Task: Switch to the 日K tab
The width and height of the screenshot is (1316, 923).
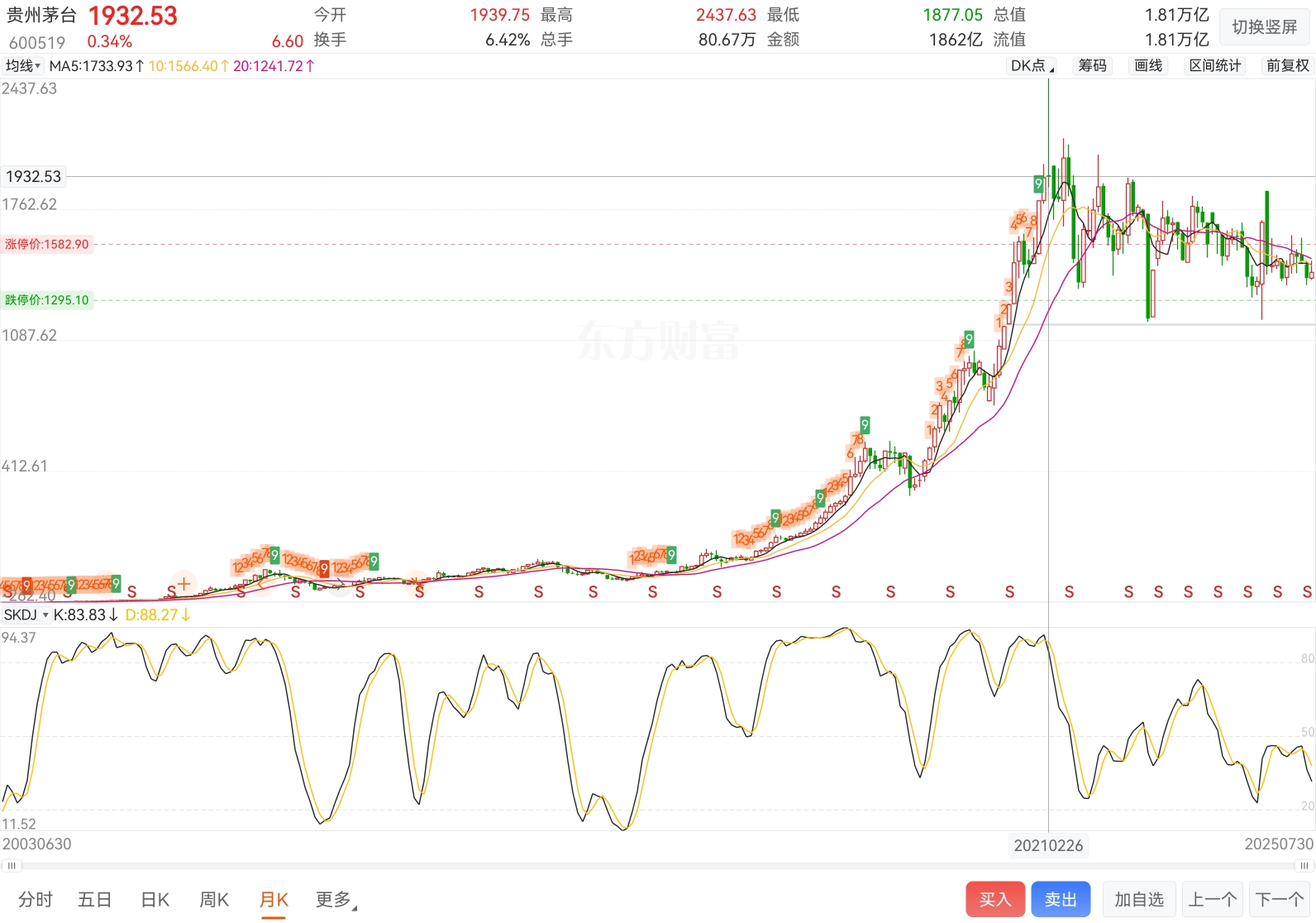Action: tap(155, 900)
